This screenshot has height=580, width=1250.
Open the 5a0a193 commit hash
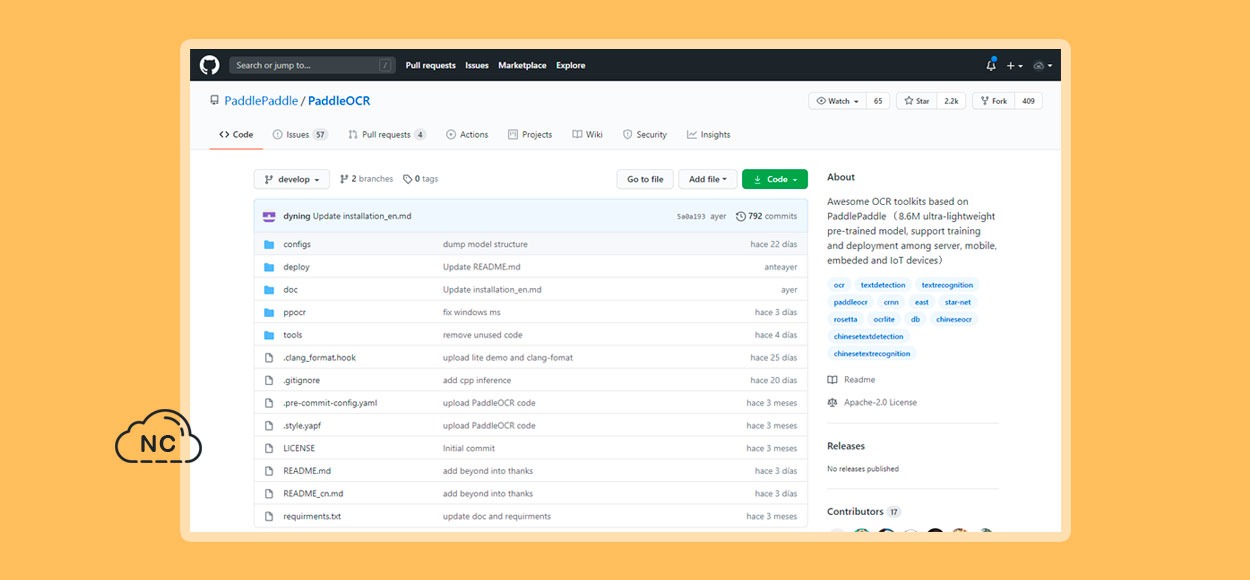pyautogui.click(x=691, y=216)
